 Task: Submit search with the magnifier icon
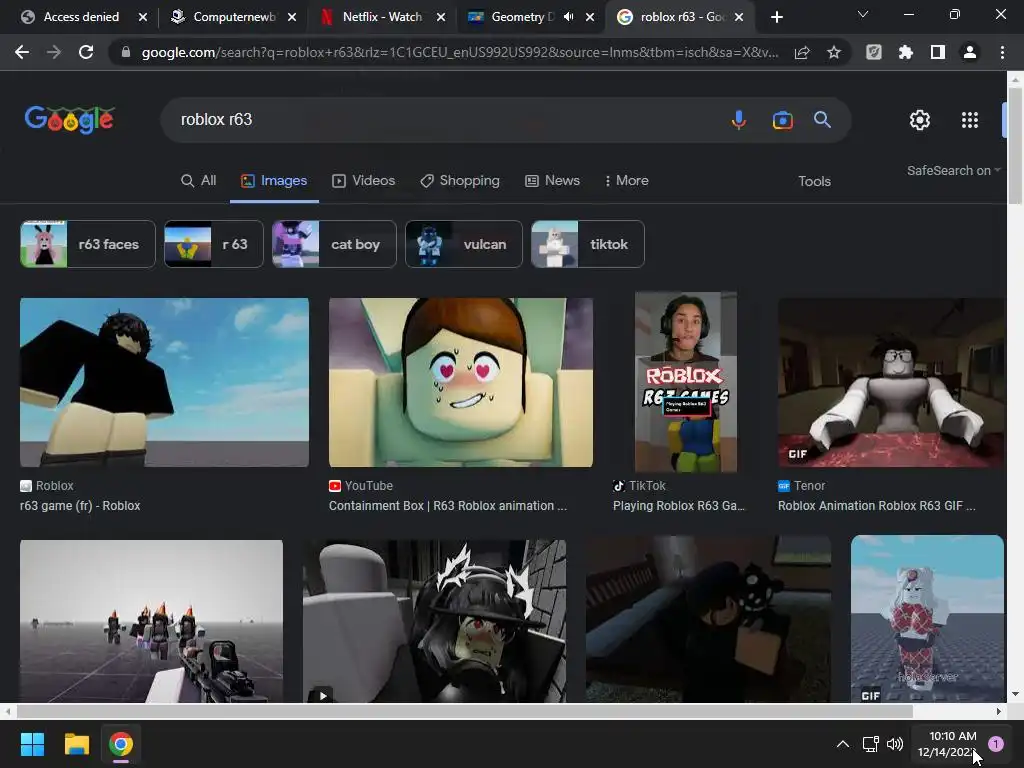[x=822, y=120]
